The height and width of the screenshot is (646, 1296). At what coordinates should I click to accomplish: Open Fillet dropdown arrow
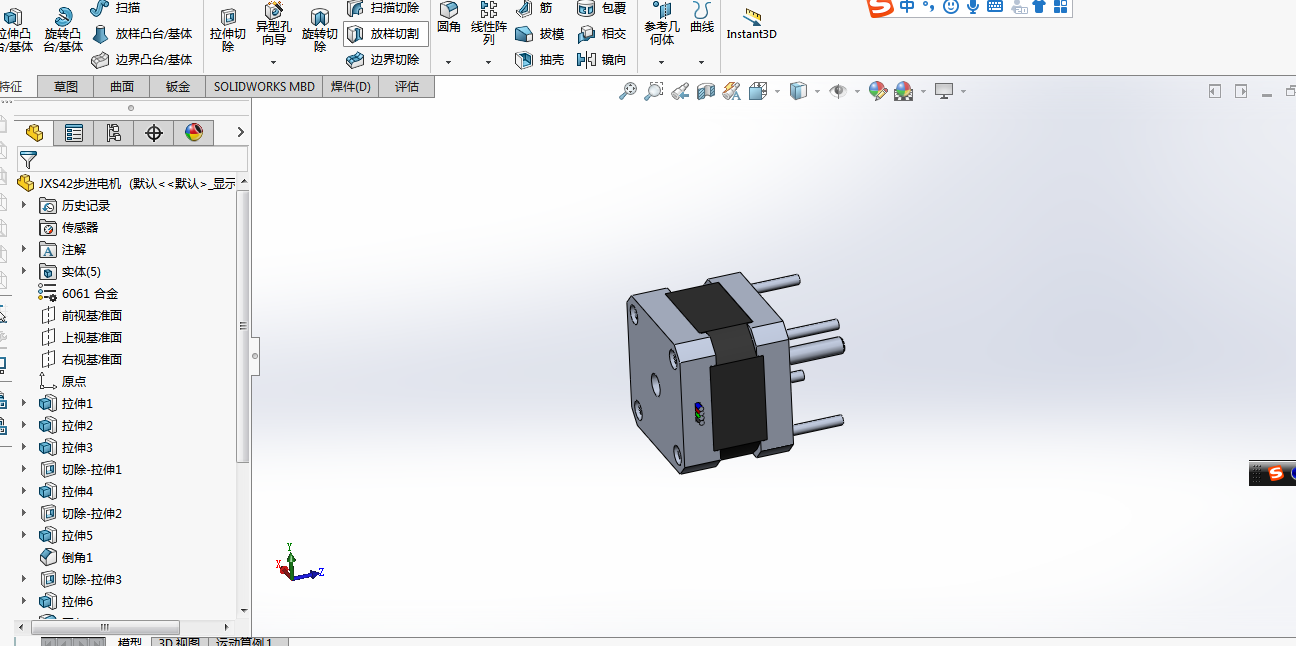pos(449,62)
